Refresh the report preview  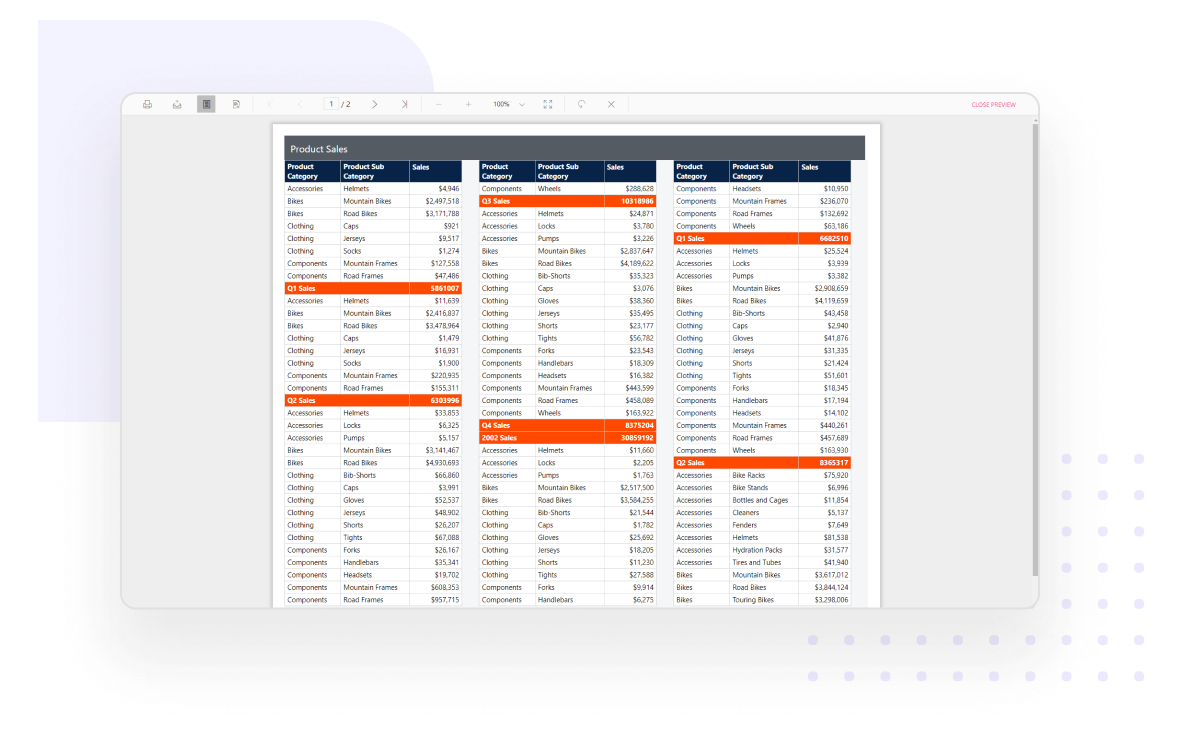(x=582, y=105)
